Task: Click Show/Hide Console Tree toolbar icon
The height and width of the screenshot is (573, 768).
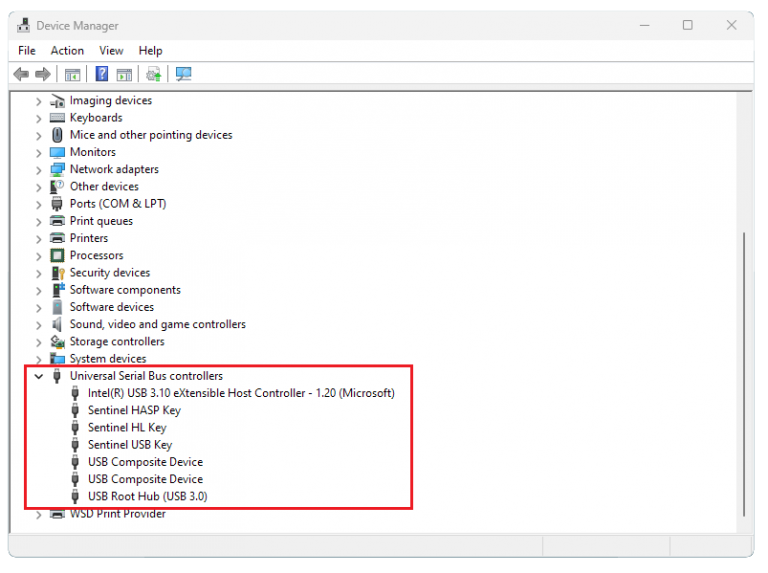Action: [72, 75]
